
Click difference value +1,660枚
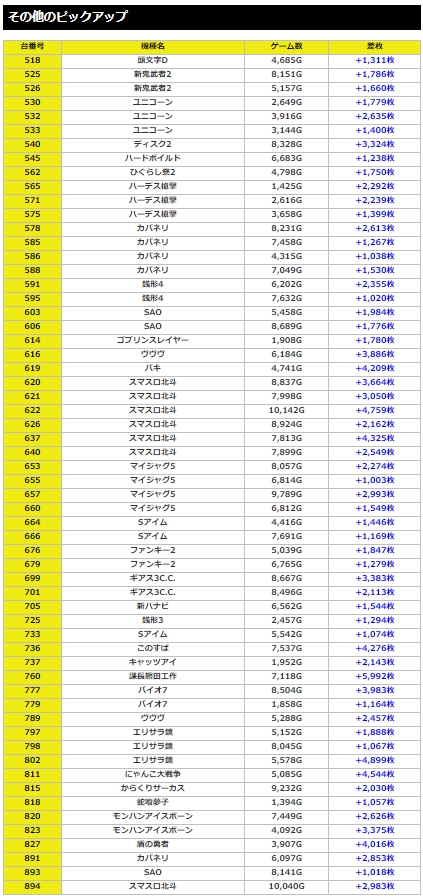click(x=374, y=88)
